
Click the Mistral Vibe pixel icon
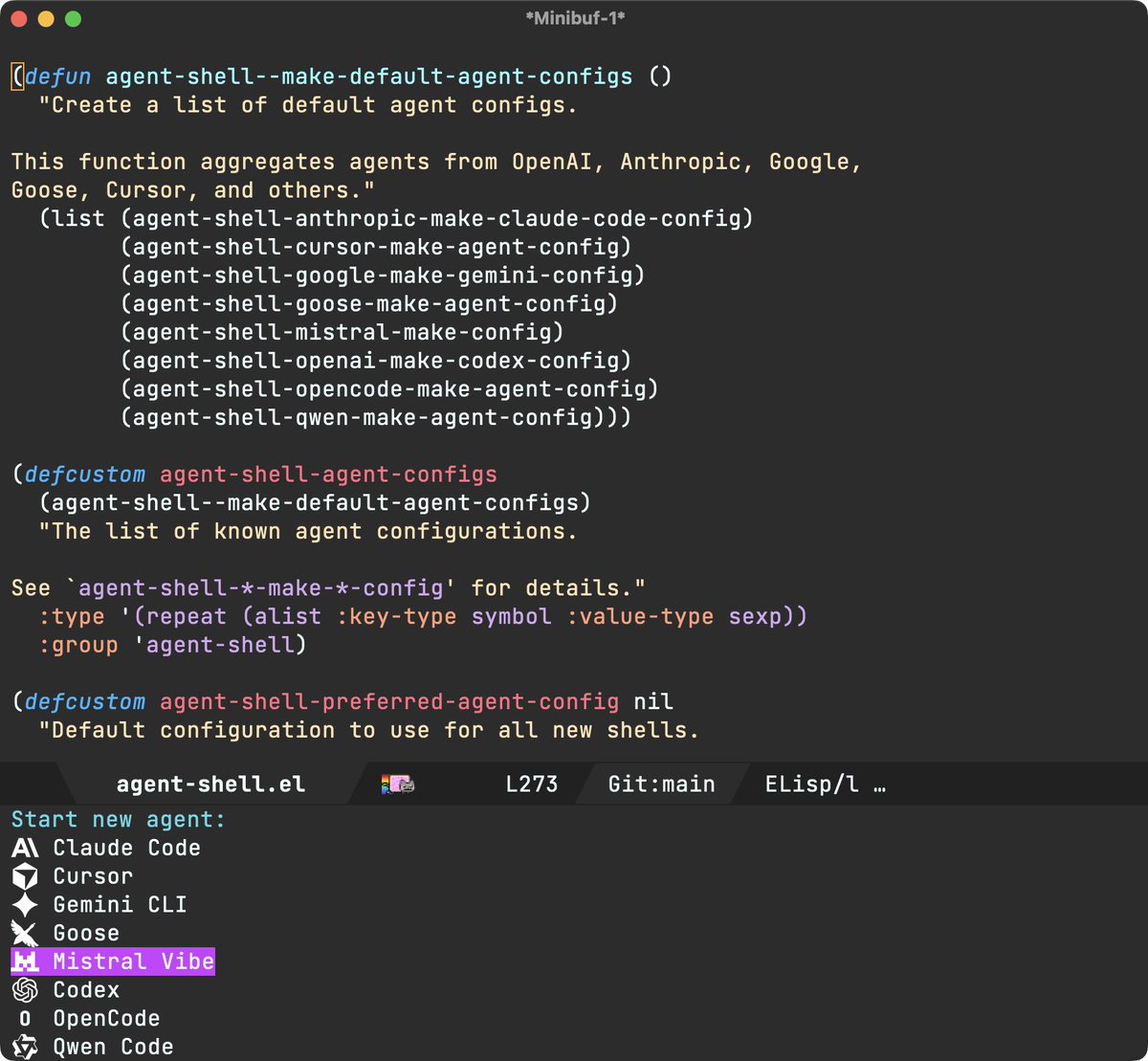coord(25,962)
